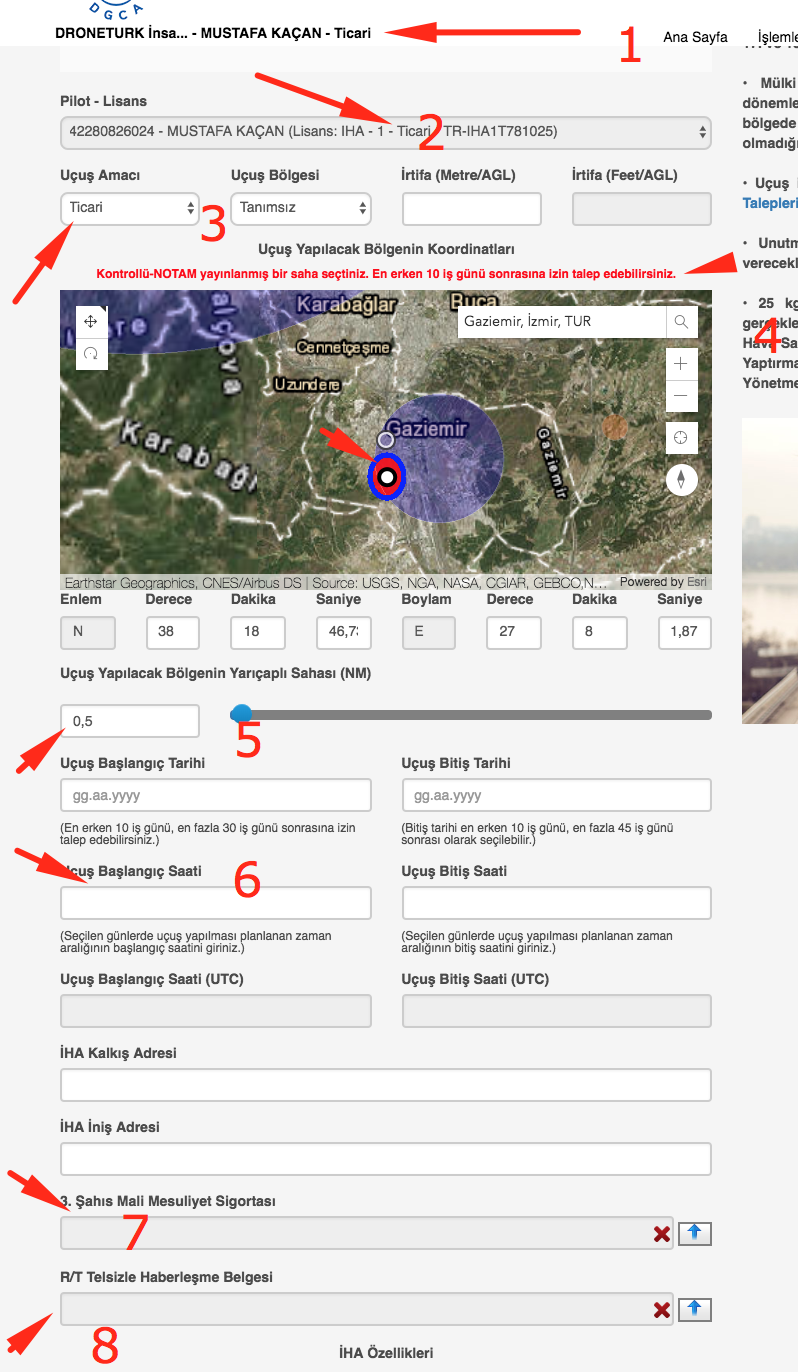Click the Uçuş Başlangıç Tarihi date field
This screenshot has width=798, height=1372.
tap(216, 795)
